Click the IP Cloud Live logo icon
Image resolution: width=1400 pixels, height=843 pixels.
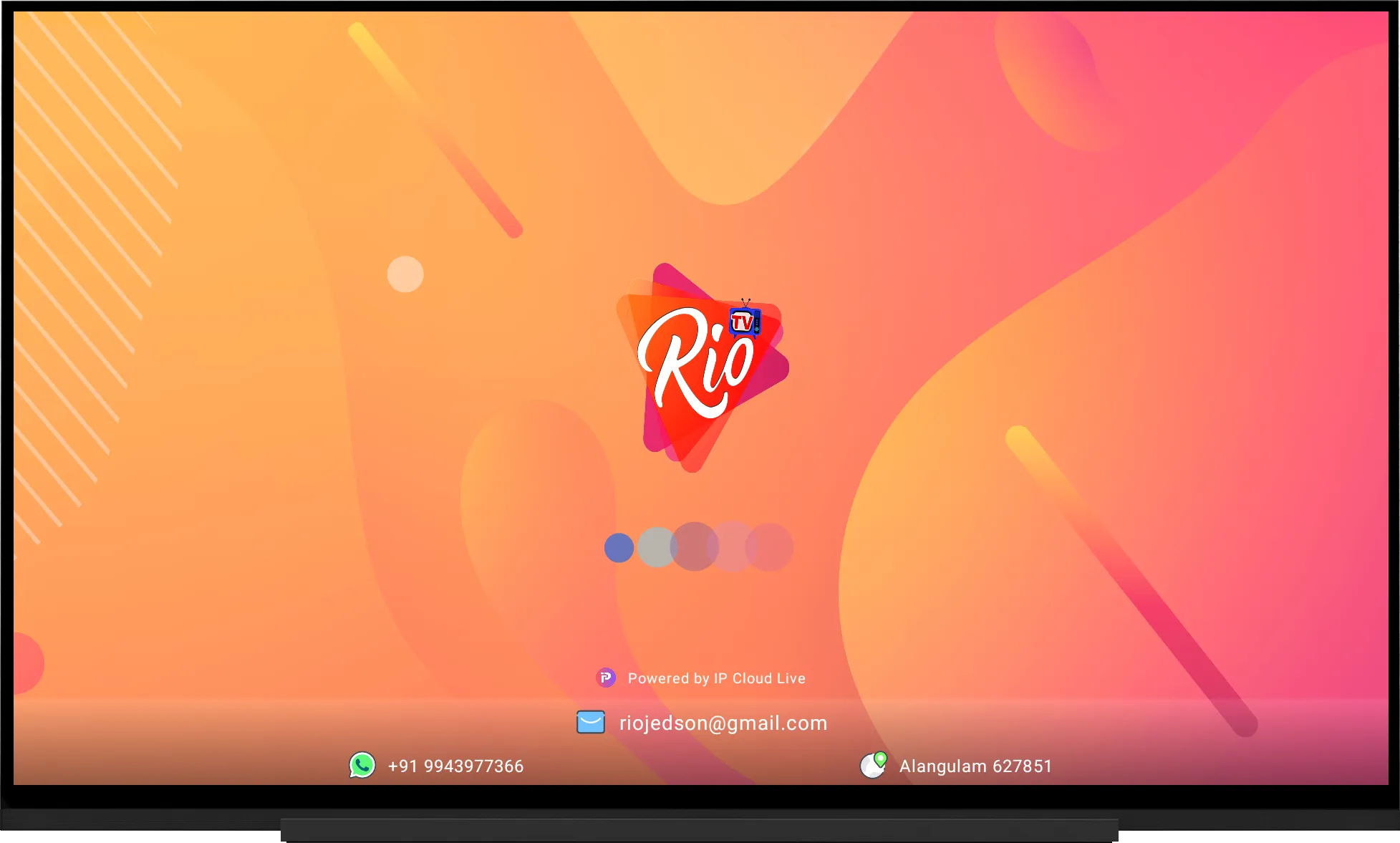coord(606,678)
